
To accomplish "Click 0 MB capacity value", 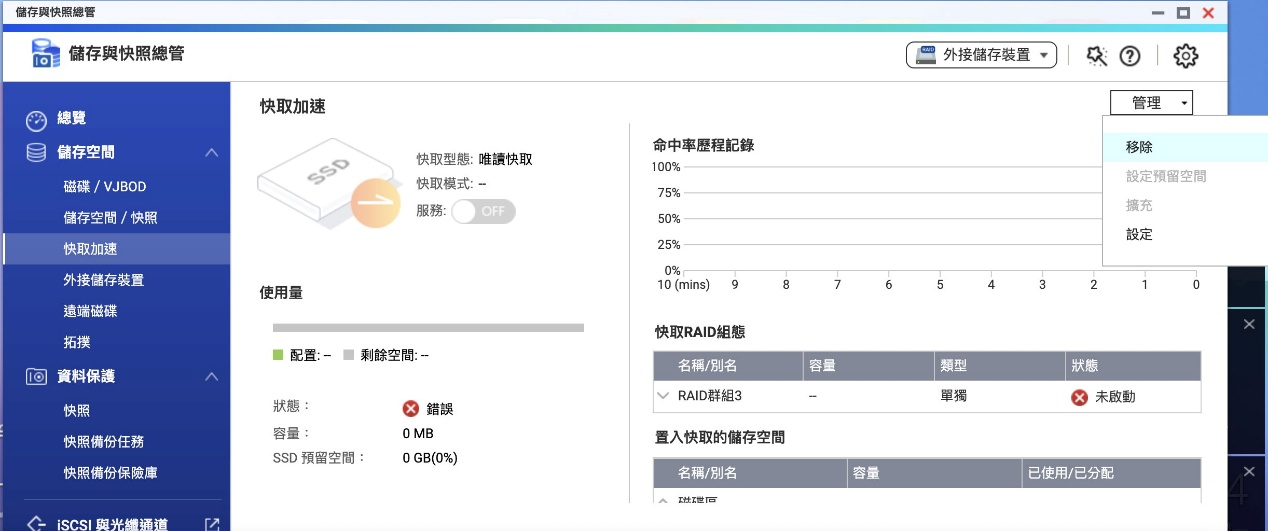I will [x=418, y=434].
